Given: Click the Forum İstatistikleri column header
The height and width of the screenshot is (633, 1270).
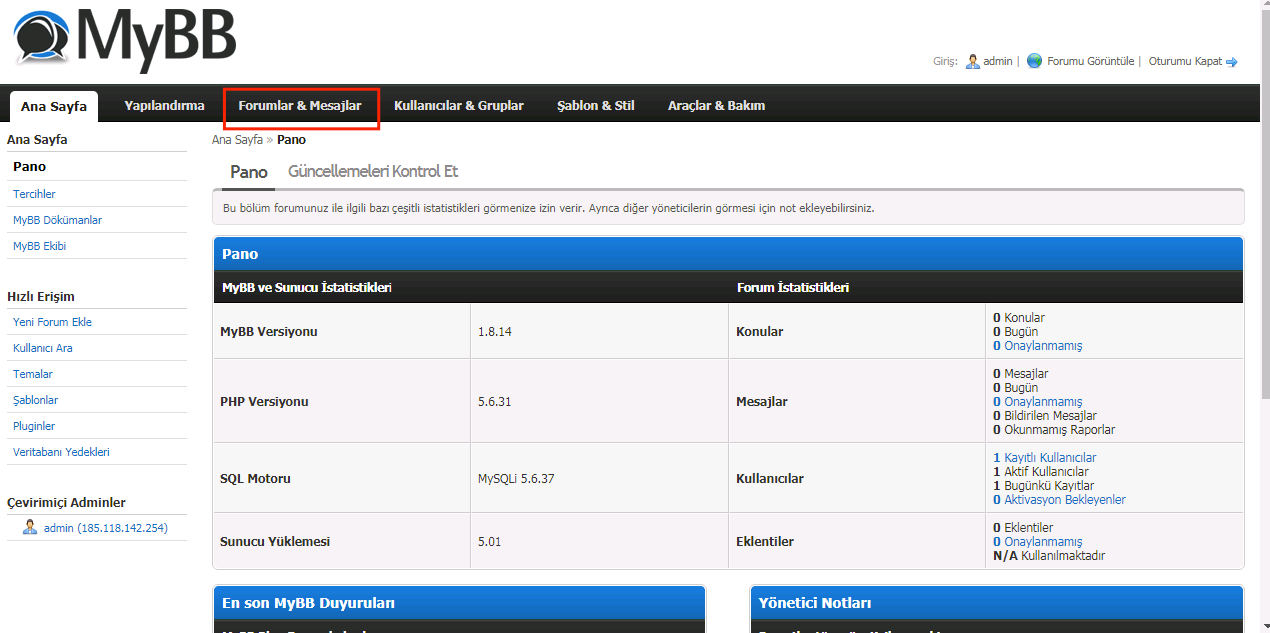Looking at the screenshot, I should (x=793, y=288).
